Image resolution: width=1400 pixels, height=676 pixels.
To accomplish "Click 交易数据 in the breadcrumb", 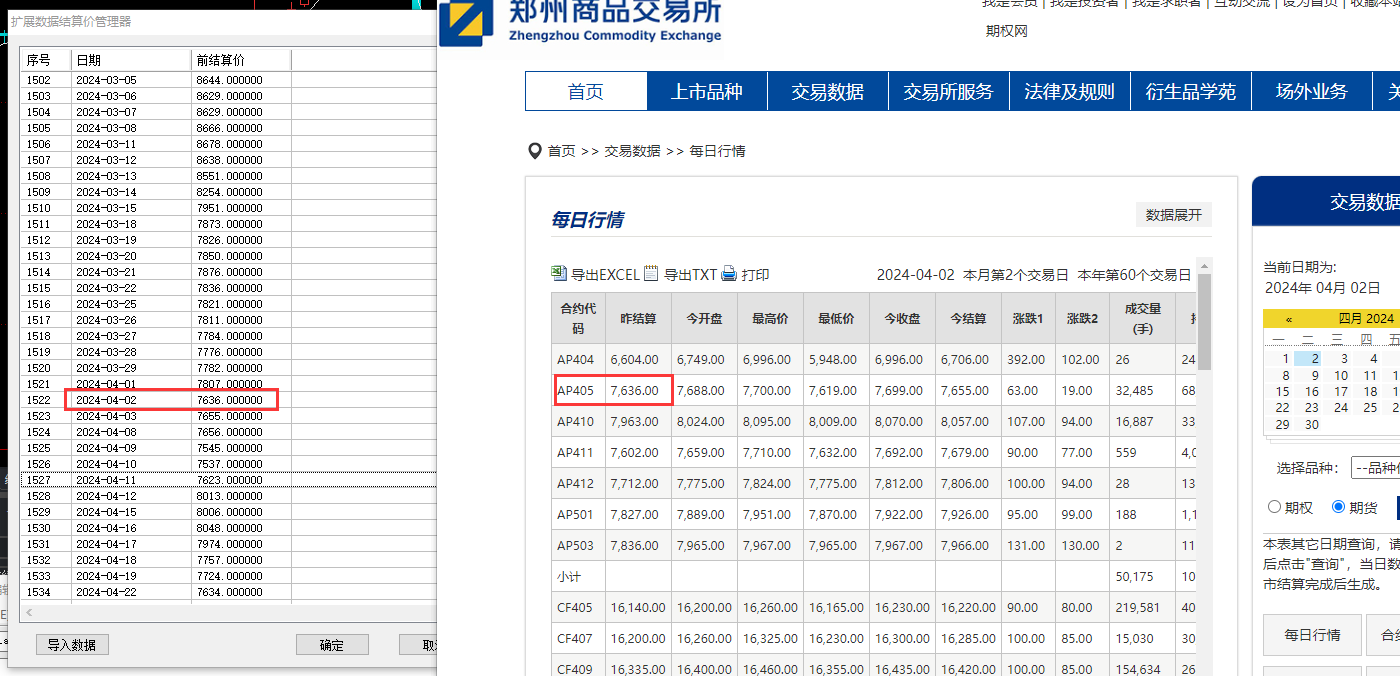I will (632, 151).
